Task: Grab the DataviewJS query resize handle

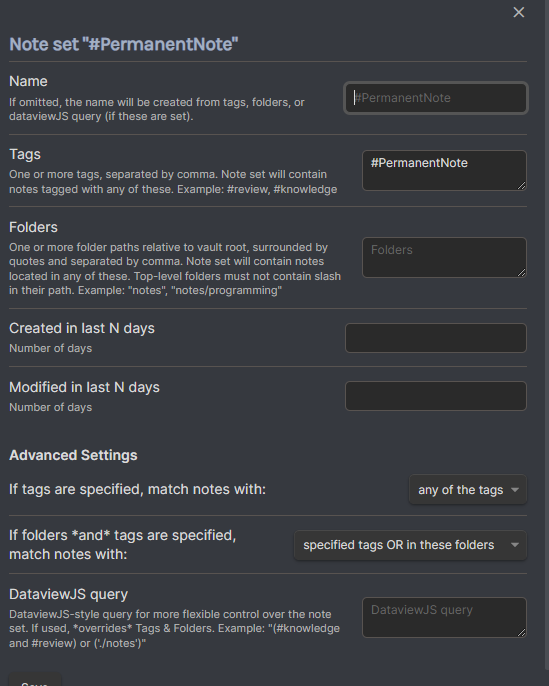Action: (x=521, y=633)
